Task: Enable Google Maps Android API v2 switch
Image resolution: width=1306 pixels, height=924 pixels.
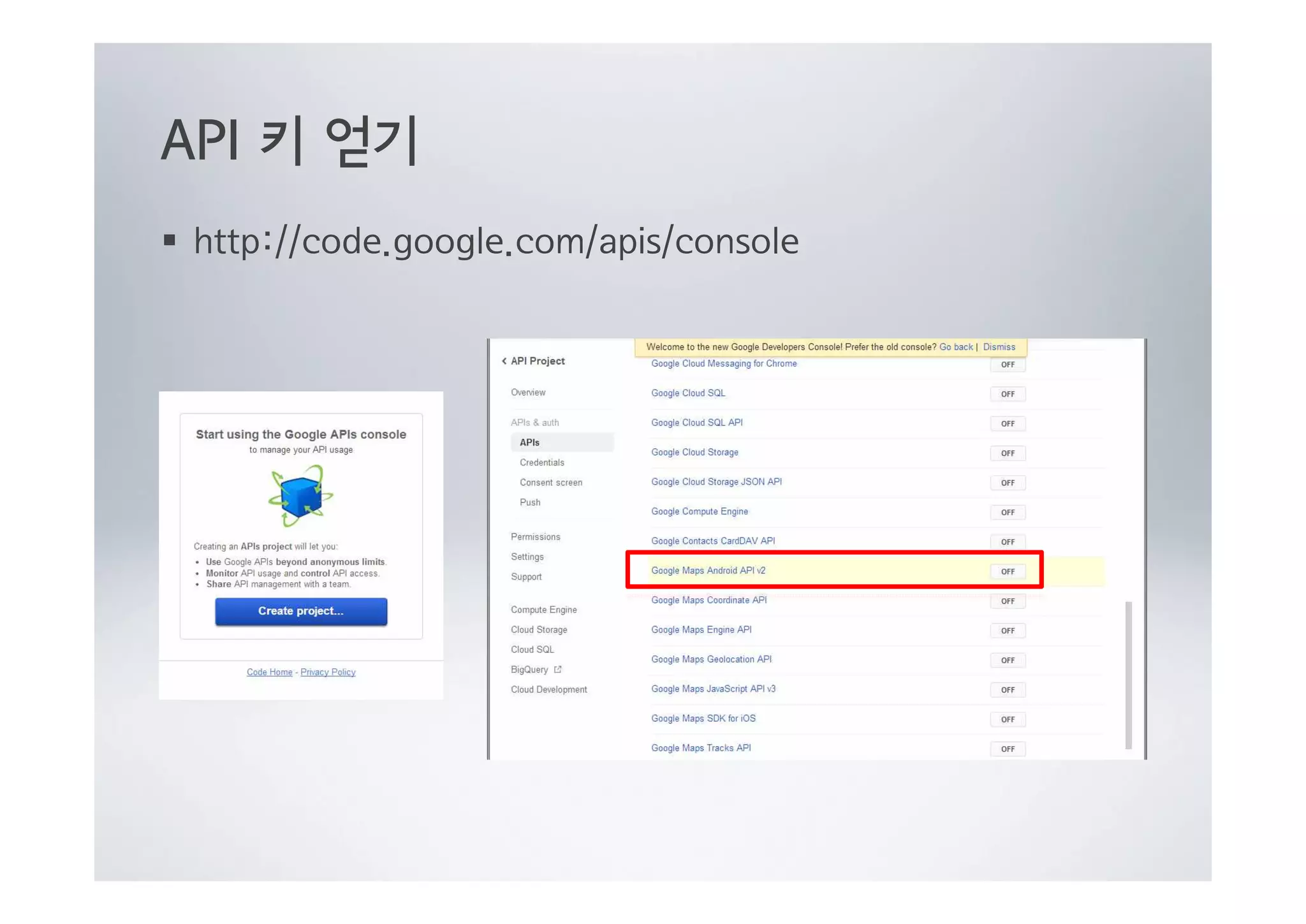Action: coord(1008,571)
